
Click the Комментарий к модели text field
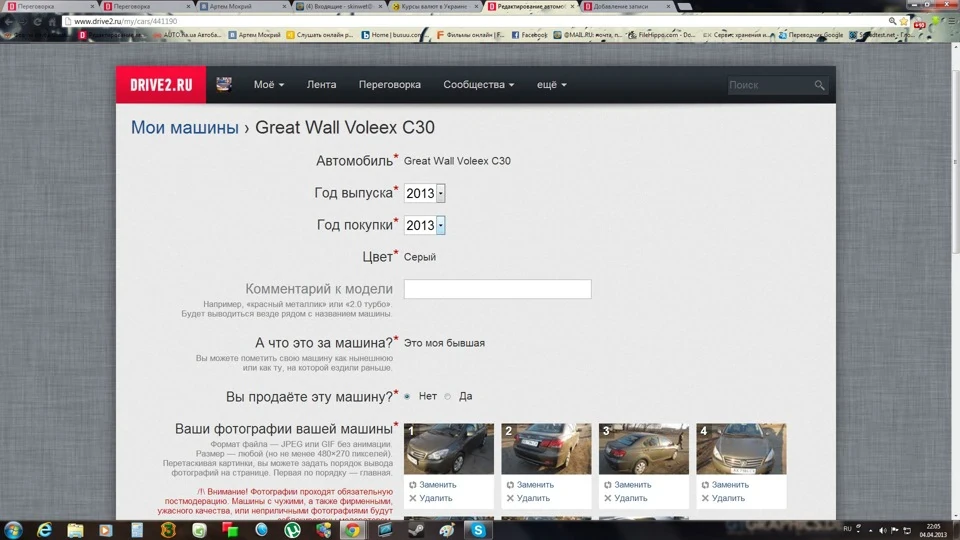(x=498, y=289)
